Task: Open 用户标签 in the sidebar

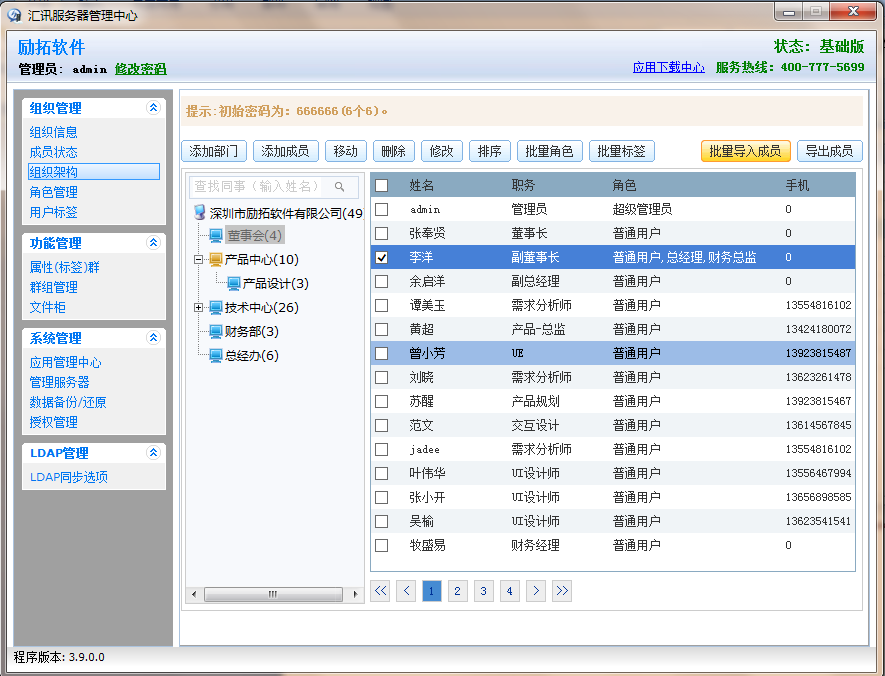Action: pos(54,212)
